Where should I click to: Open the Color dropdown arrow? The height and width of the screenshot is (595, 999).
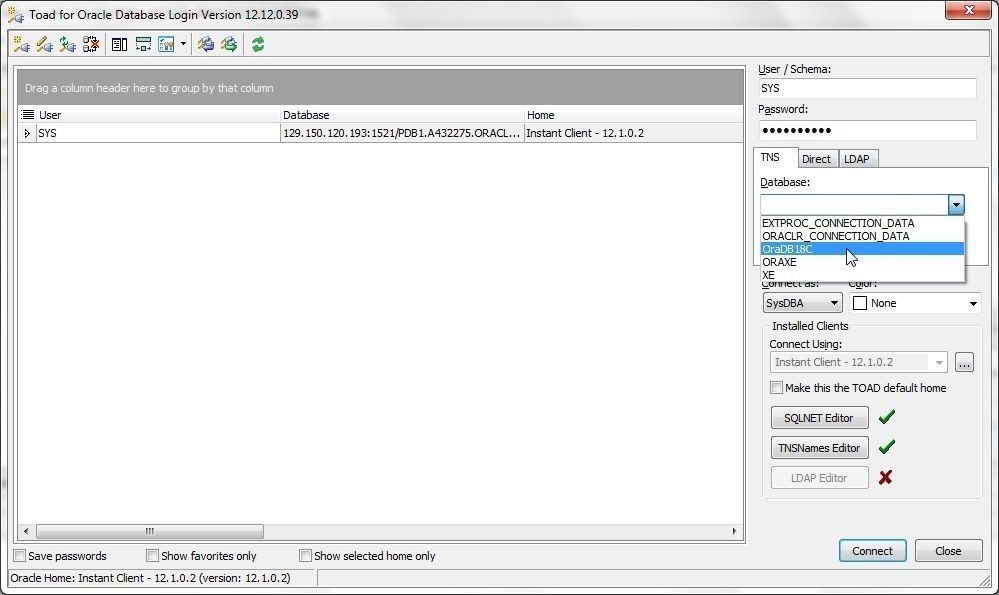coord(973,303)
